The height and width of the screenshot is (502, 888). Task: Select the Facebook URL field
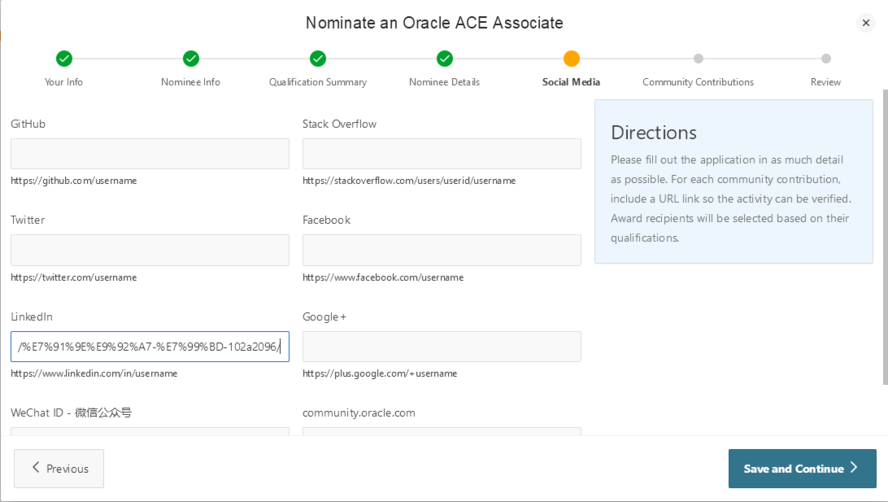tap(441, 250)
